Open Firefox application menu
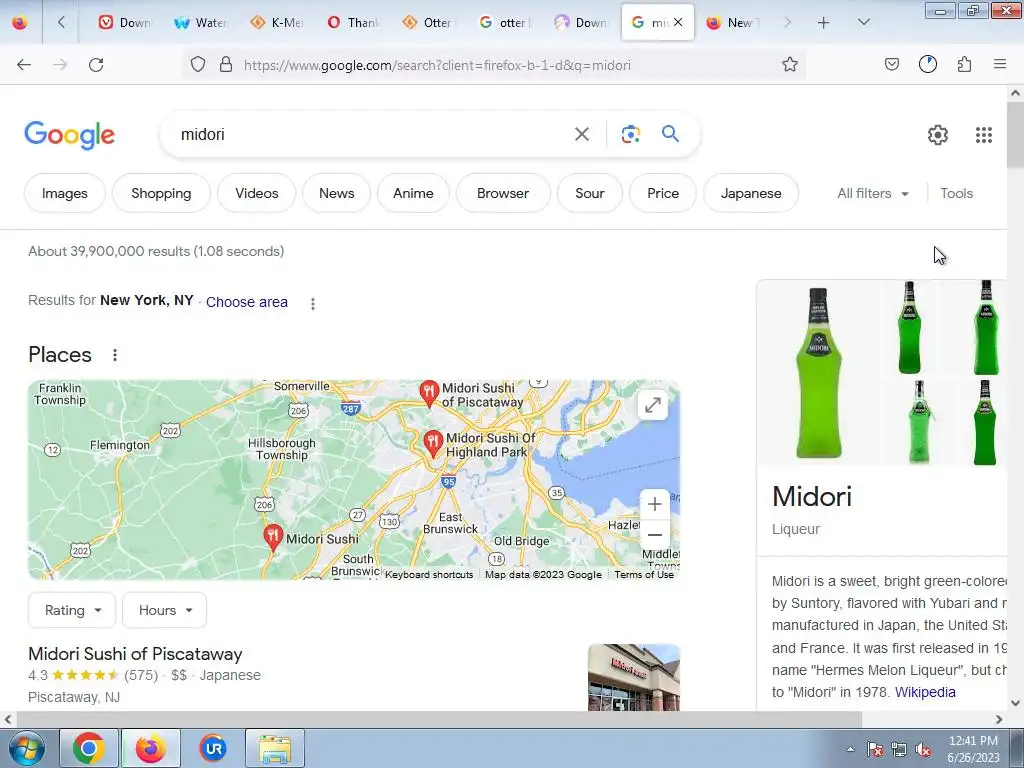Viewport: 1024px width, 768px height. click(1000, 65)
